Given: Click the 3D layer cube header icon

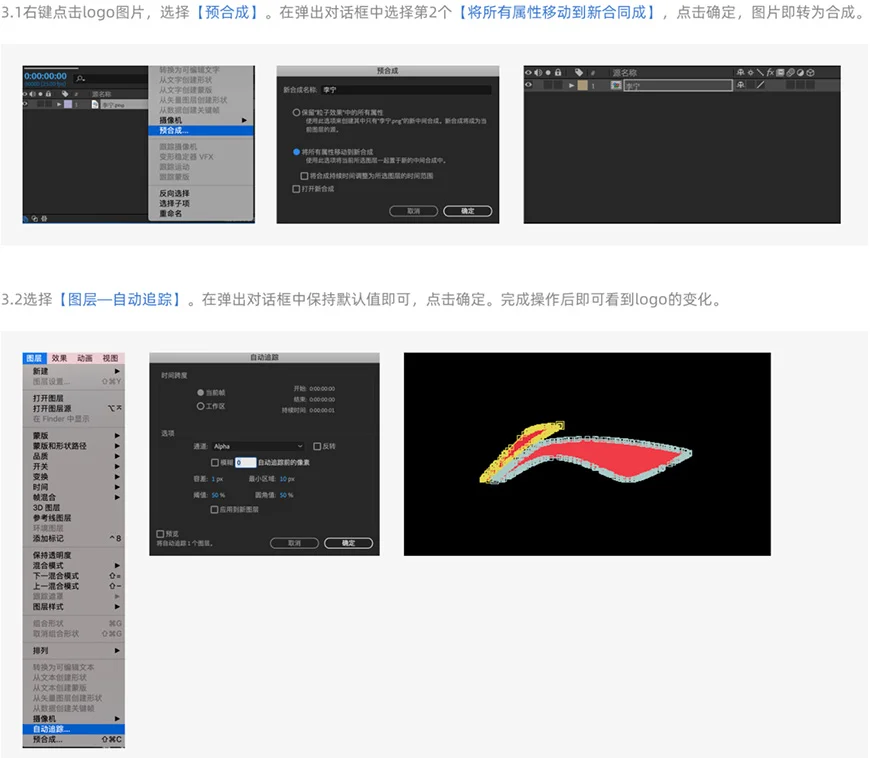Looking at the screenshot, I should [811, 73].
